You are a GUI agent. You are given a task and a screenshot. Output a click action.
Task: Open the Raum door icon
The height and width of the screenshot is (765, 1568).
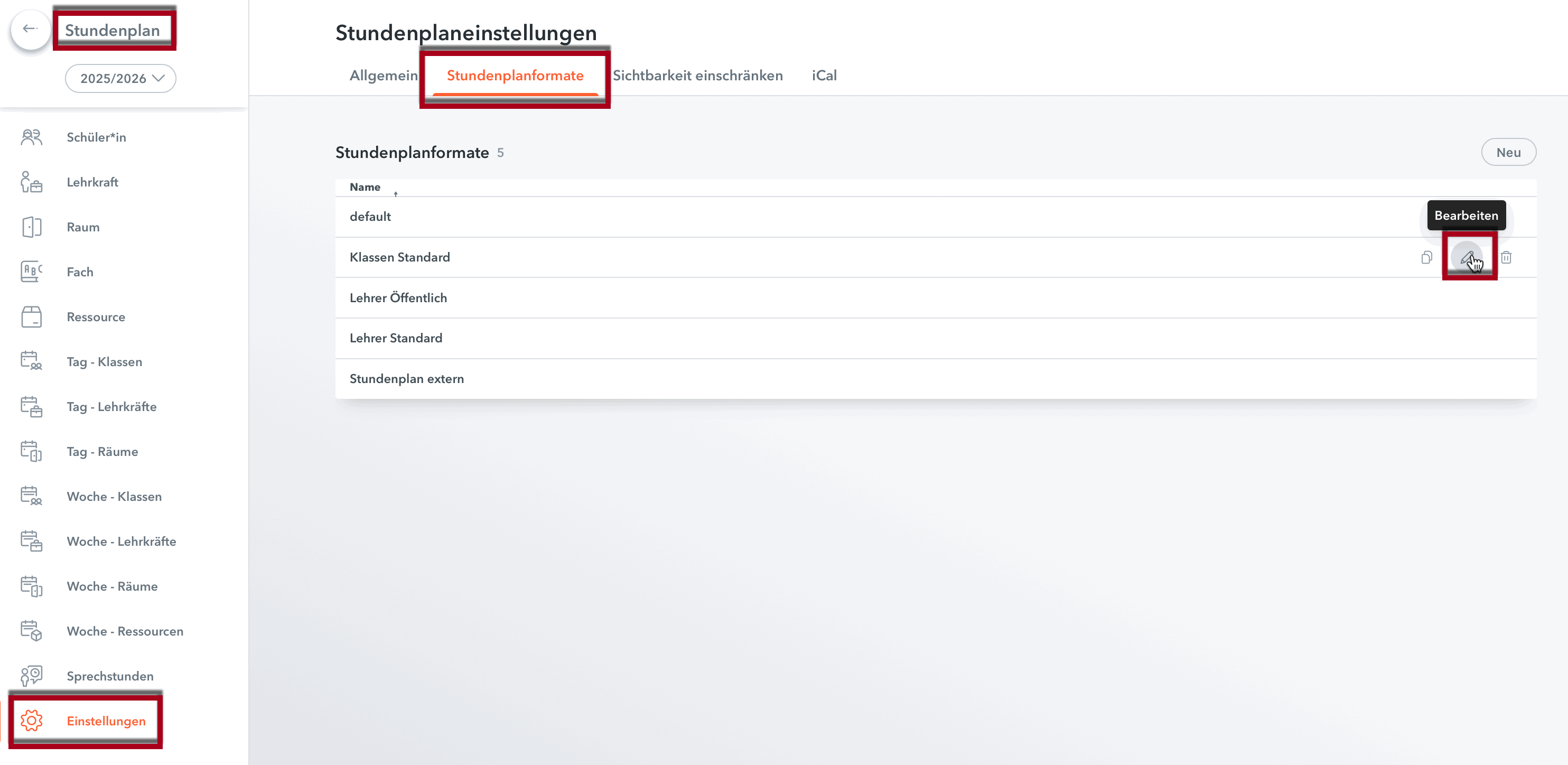point(31,227)
